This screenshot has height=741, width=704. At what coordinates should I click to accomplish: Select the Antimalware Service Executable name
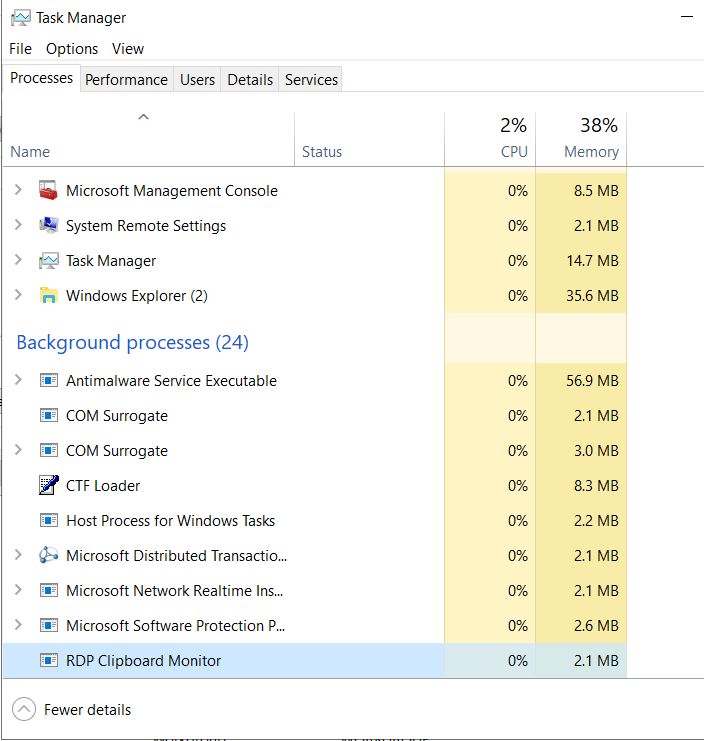pos(171,380)
